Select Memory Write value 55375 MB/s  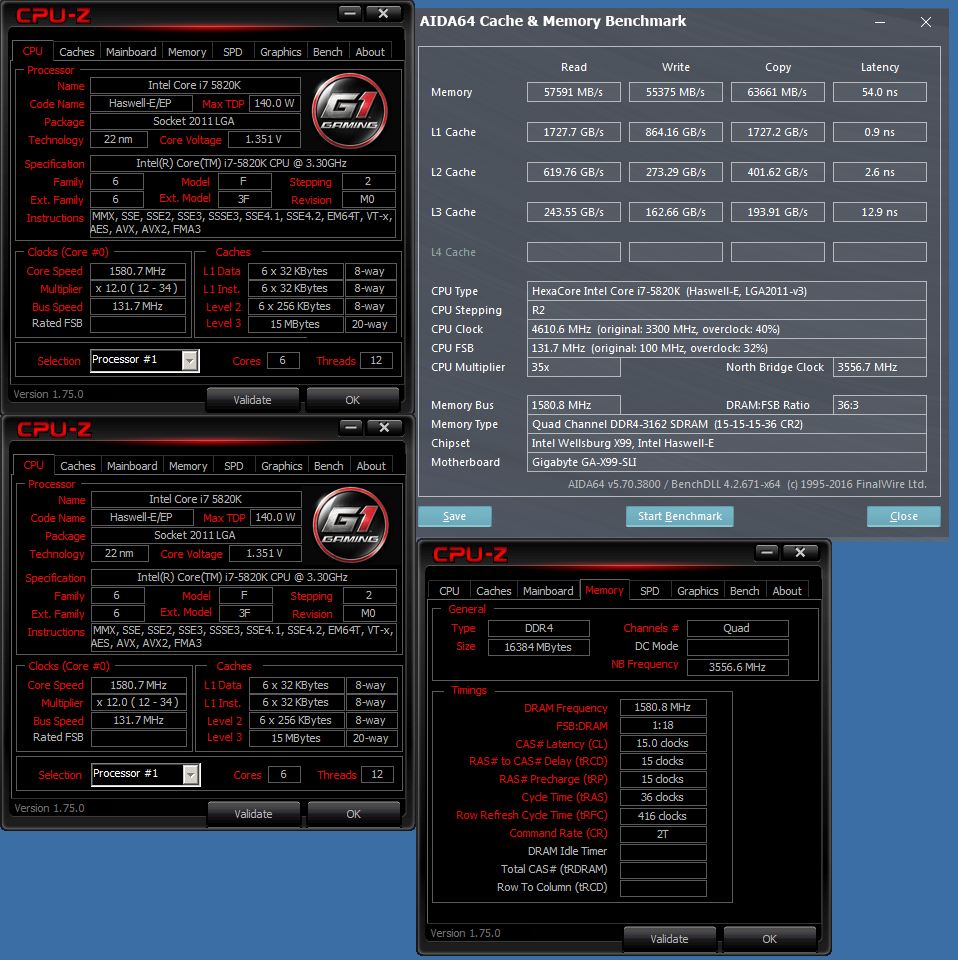tap(676, 92)
